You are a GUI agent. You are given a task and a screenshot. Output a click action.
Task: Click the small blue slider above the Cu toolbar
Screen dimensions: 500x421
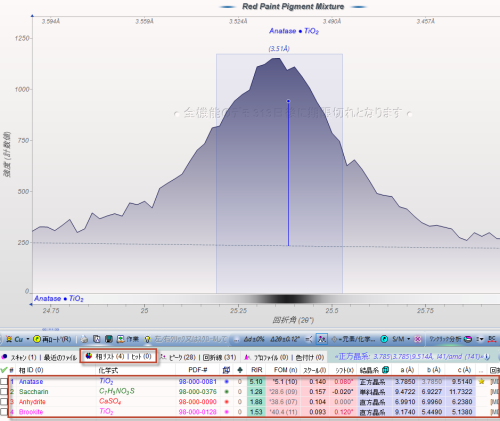tap(50, 329)
